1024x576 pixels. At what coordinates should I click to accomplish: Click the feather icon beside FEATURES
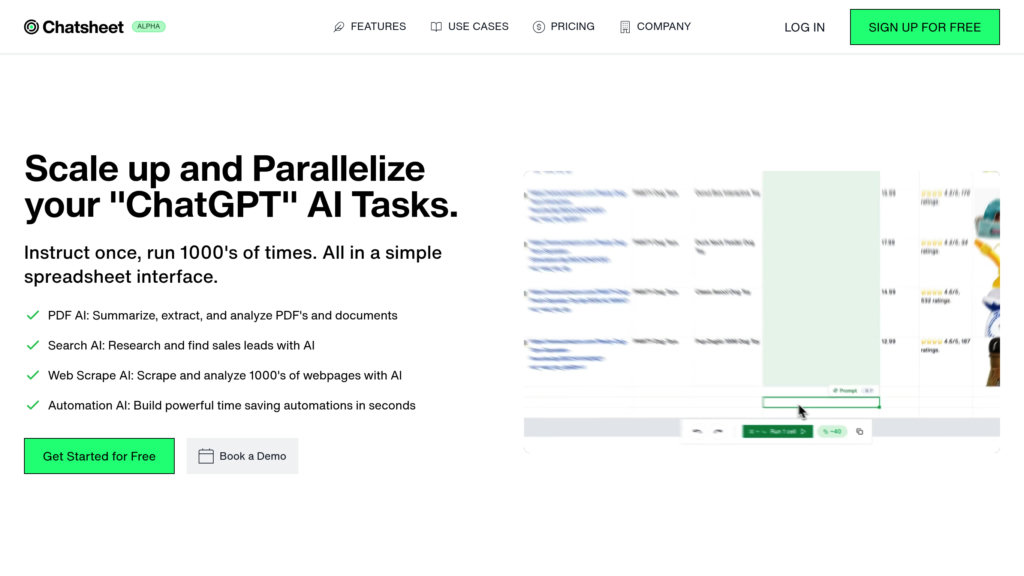(339, 26)
